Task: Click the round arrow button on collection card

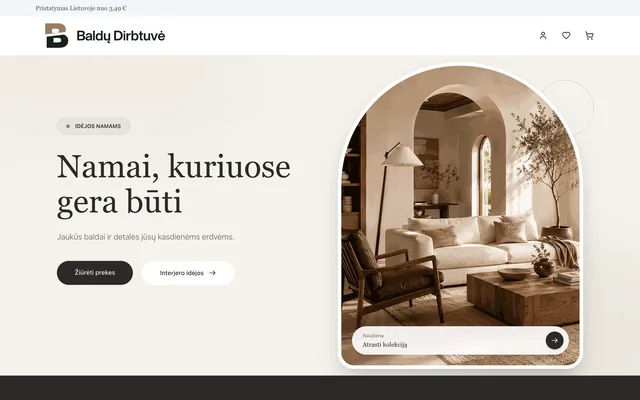Action: pos(554,340)
